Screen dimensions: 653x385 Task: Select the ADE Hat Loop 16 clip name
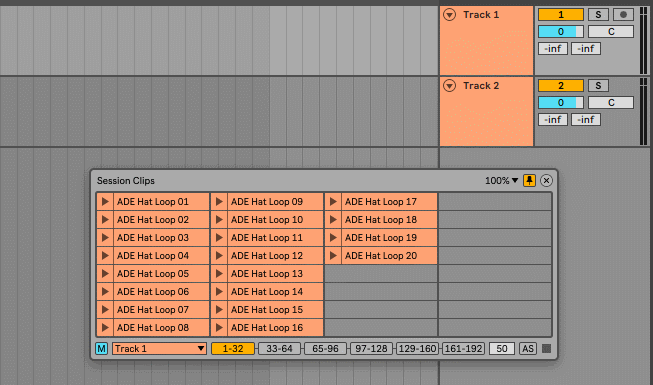pos(267,328)
